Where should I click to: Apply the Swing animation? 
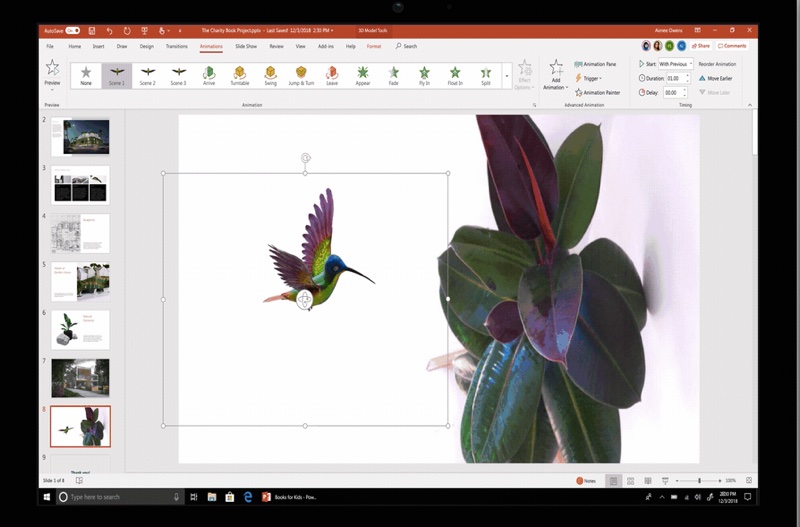270,75
